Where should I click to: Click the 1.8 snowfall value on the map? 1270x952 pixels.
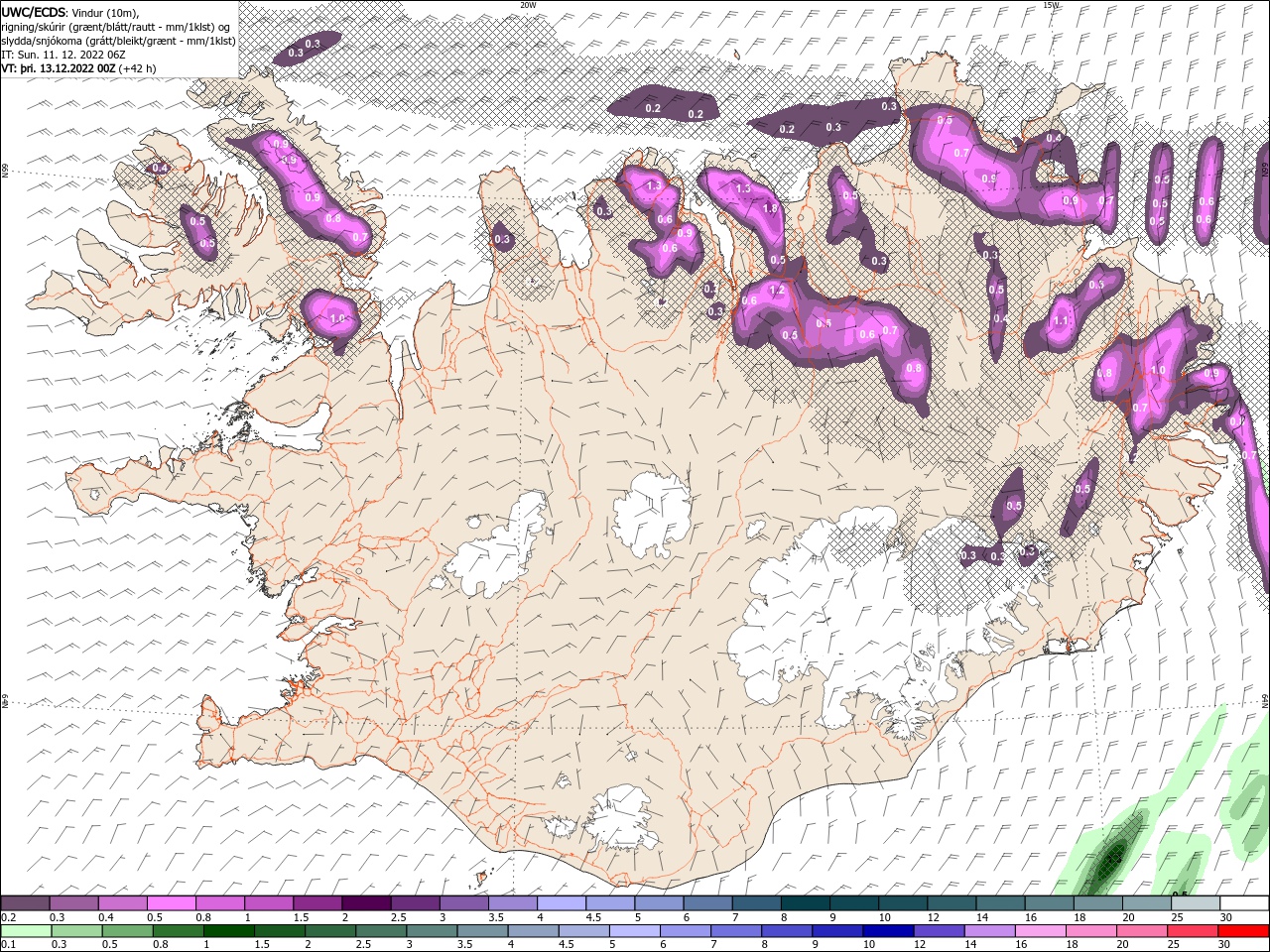[x=770, y=209]
